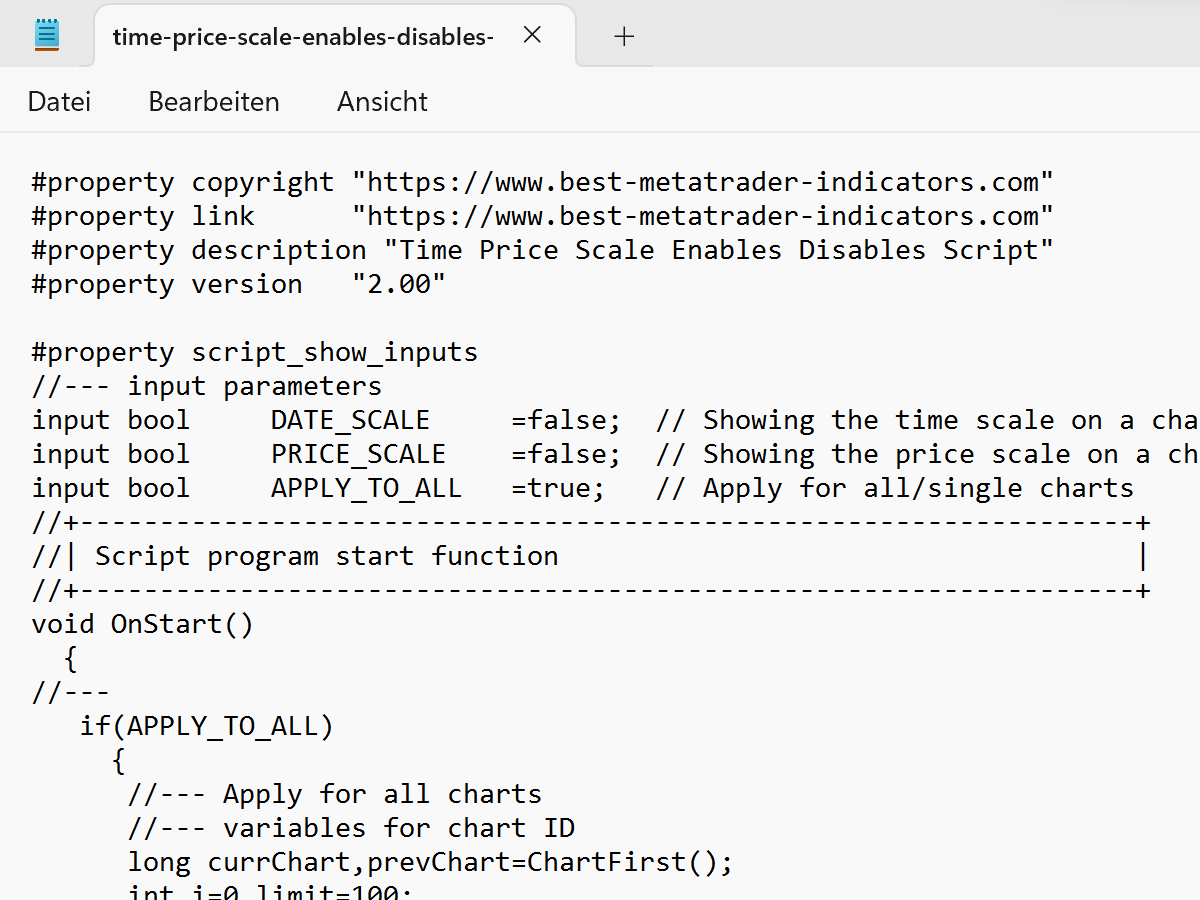Click the "Apply for all charts" comment line

381,795
